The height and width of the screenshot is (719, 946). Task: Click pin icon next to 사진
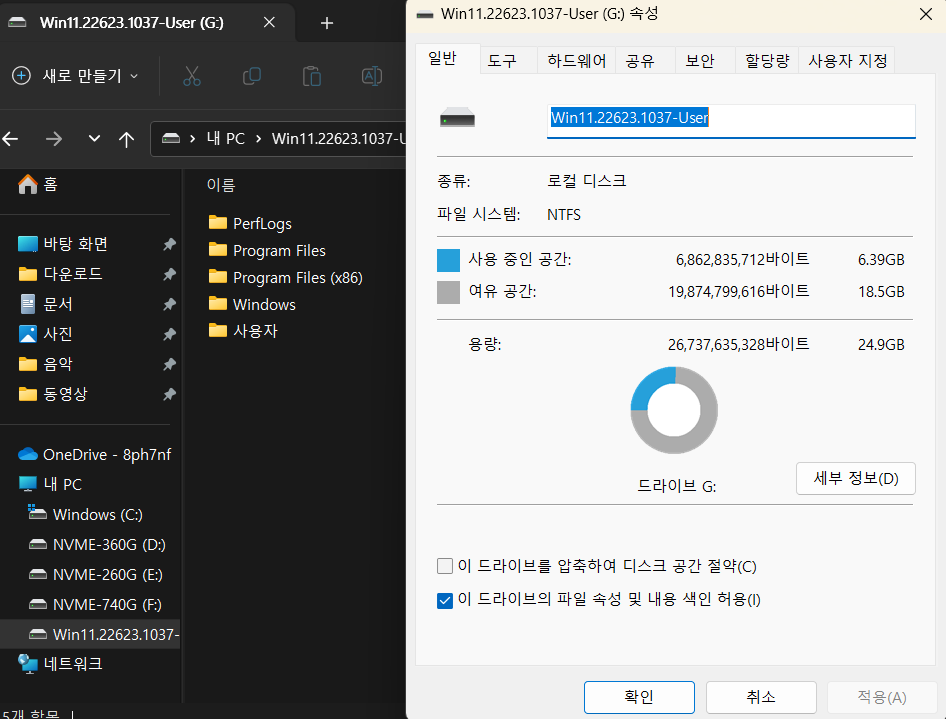pyautogui.click(x=170, y=334)
